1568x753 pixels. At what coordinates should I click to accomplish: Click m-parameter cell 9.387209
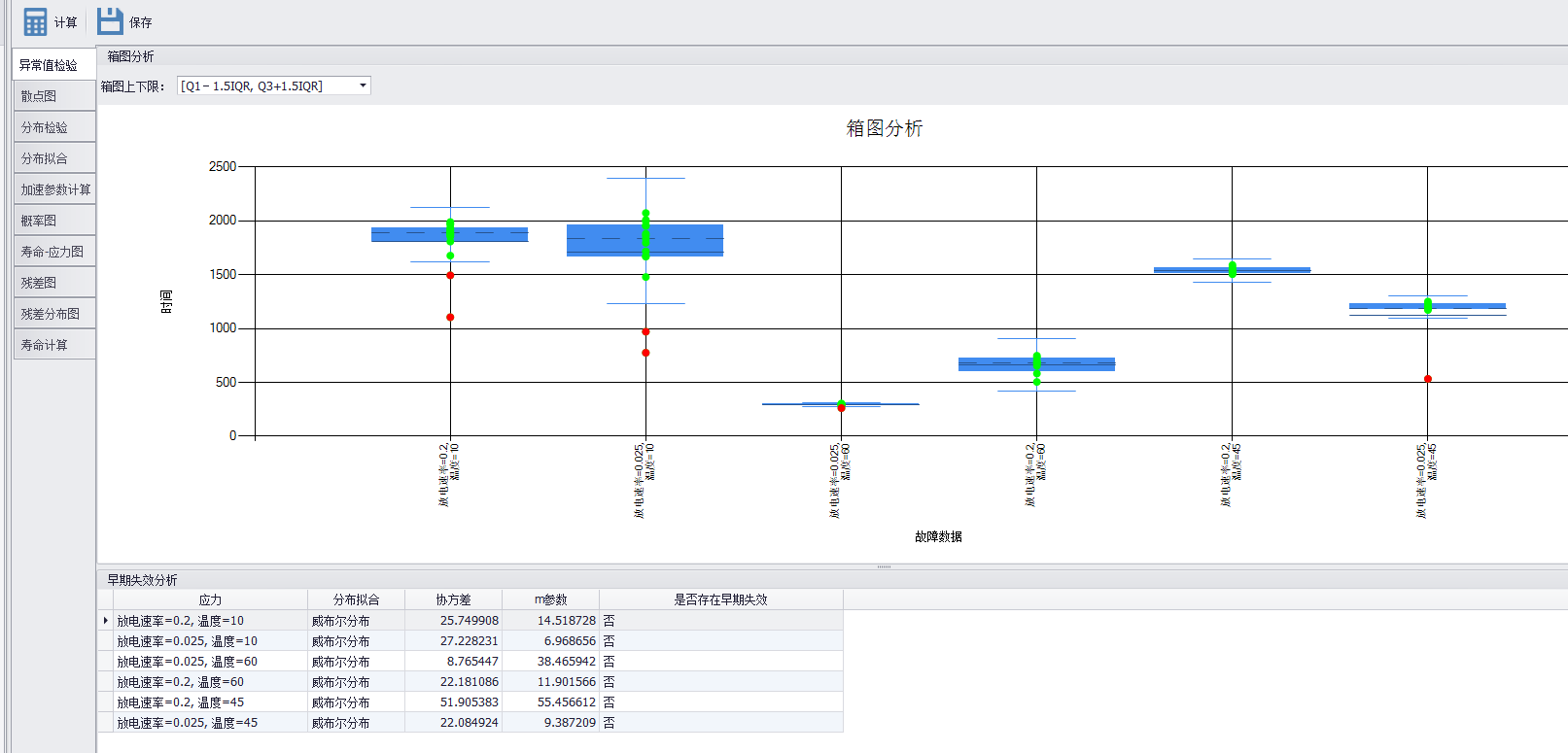click(x=550, y=723)
